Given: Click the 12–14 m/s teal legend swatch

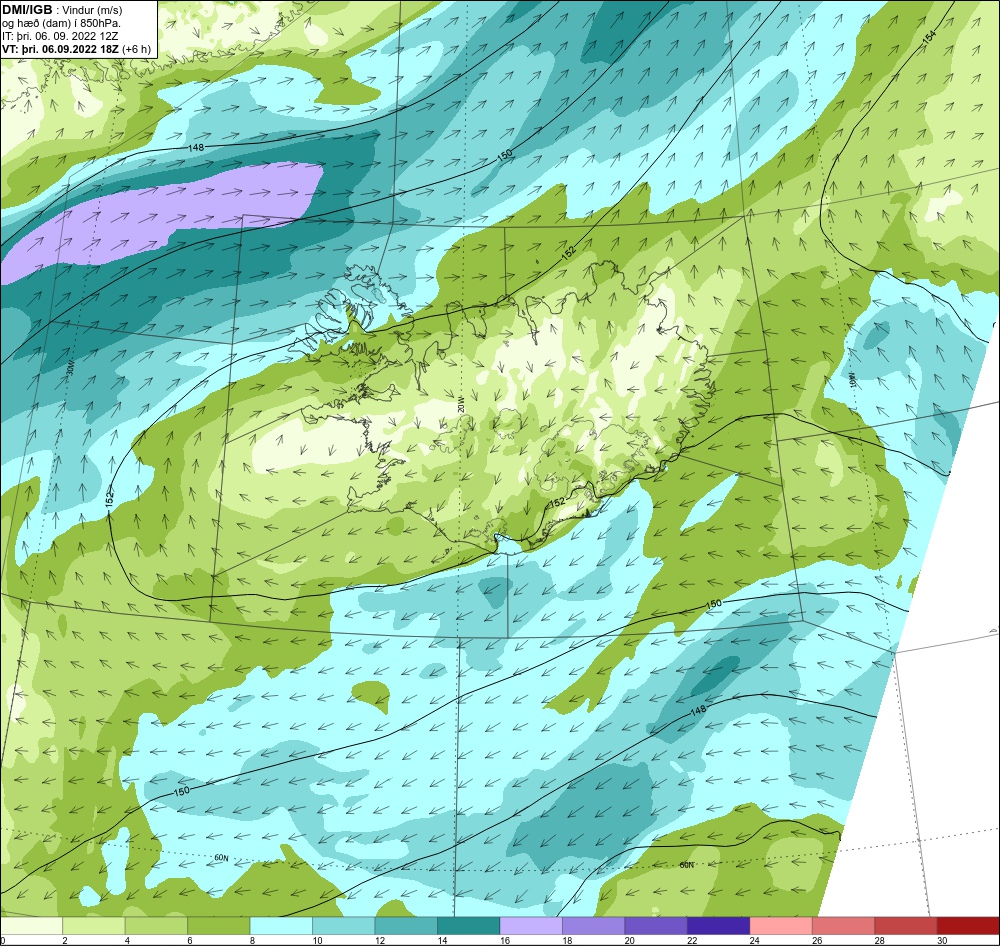Looking at the screenshot, I should 406,926.
